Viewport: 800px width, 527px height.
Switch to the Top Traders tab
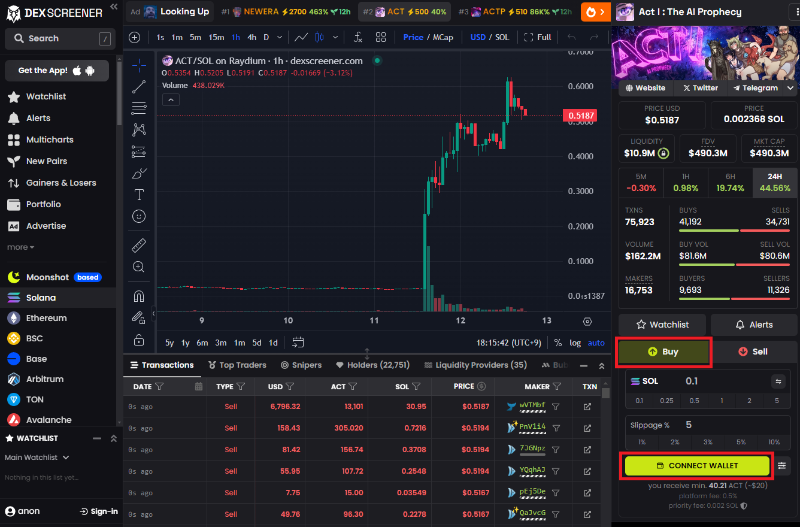237,365
